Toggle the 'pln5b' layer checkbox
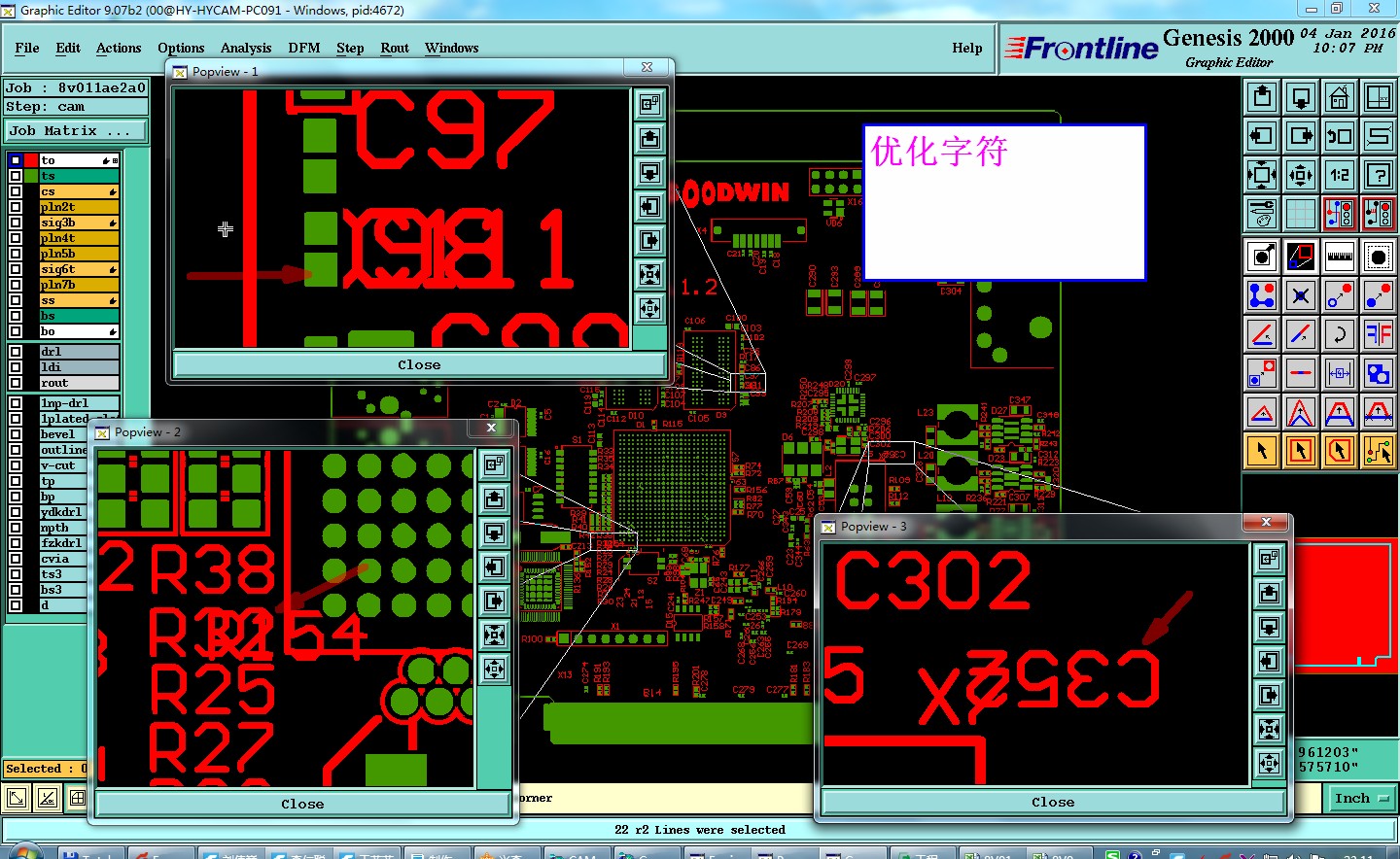 [x=16, y=254]
